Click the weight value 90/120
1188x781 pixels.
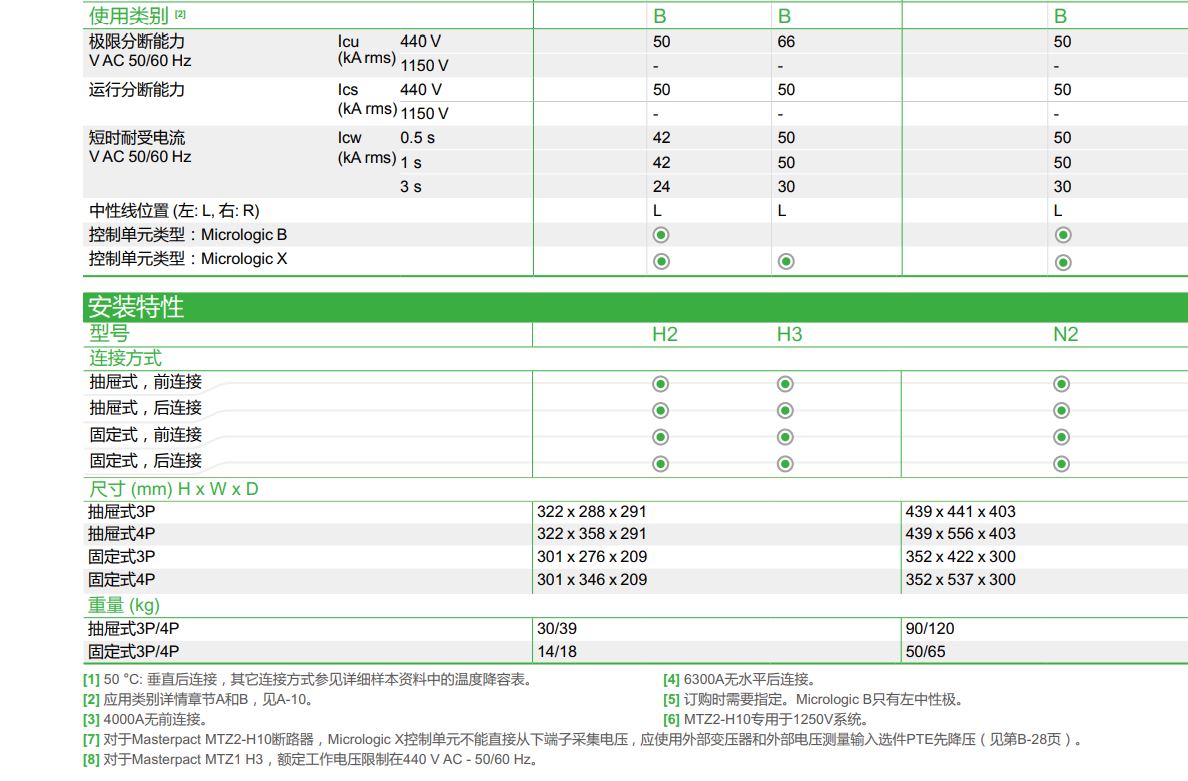pos(930,629)
